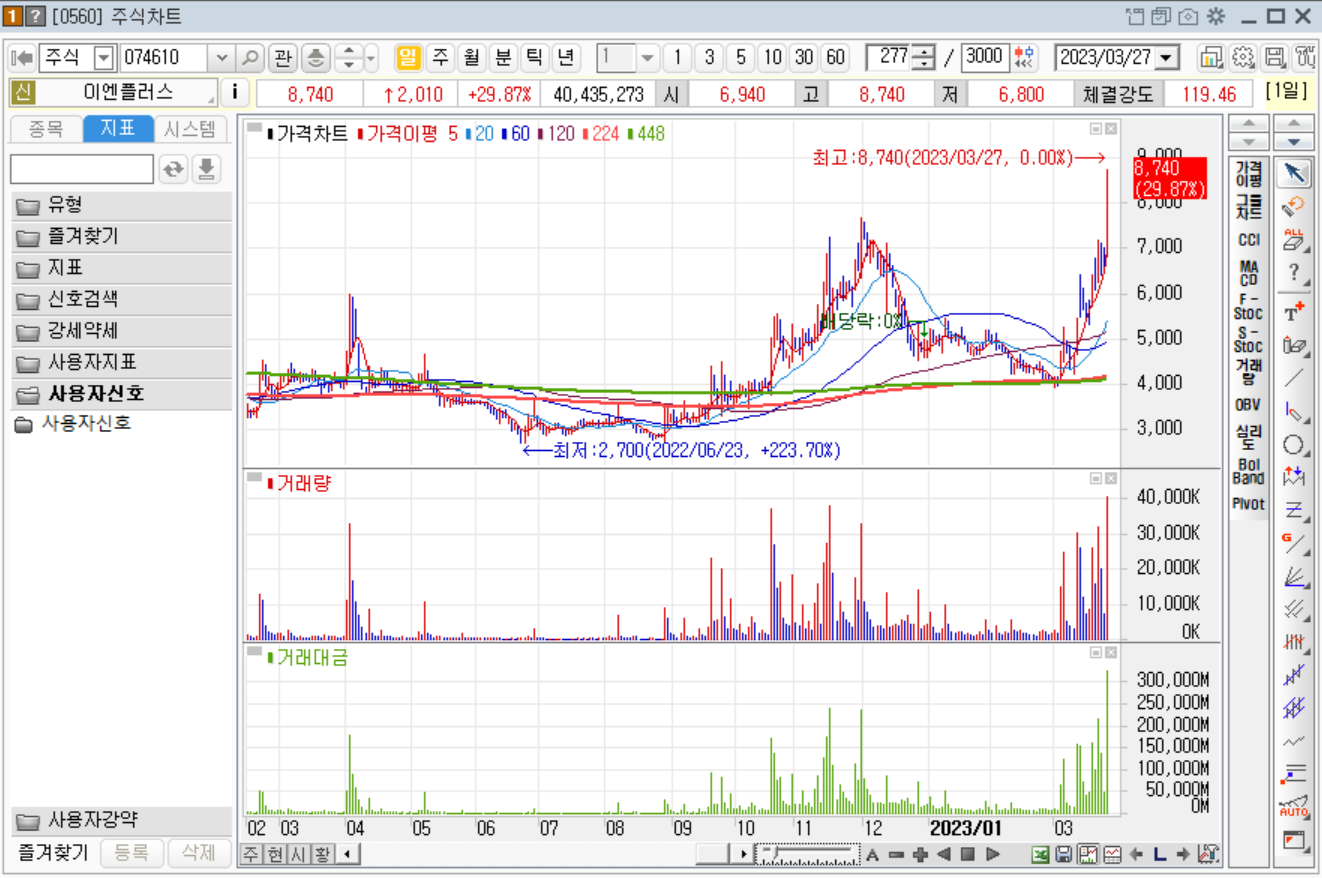Toggle the 관 button in toolbar
This screenshot has height=878, width=1322.
tap(284, 58)
